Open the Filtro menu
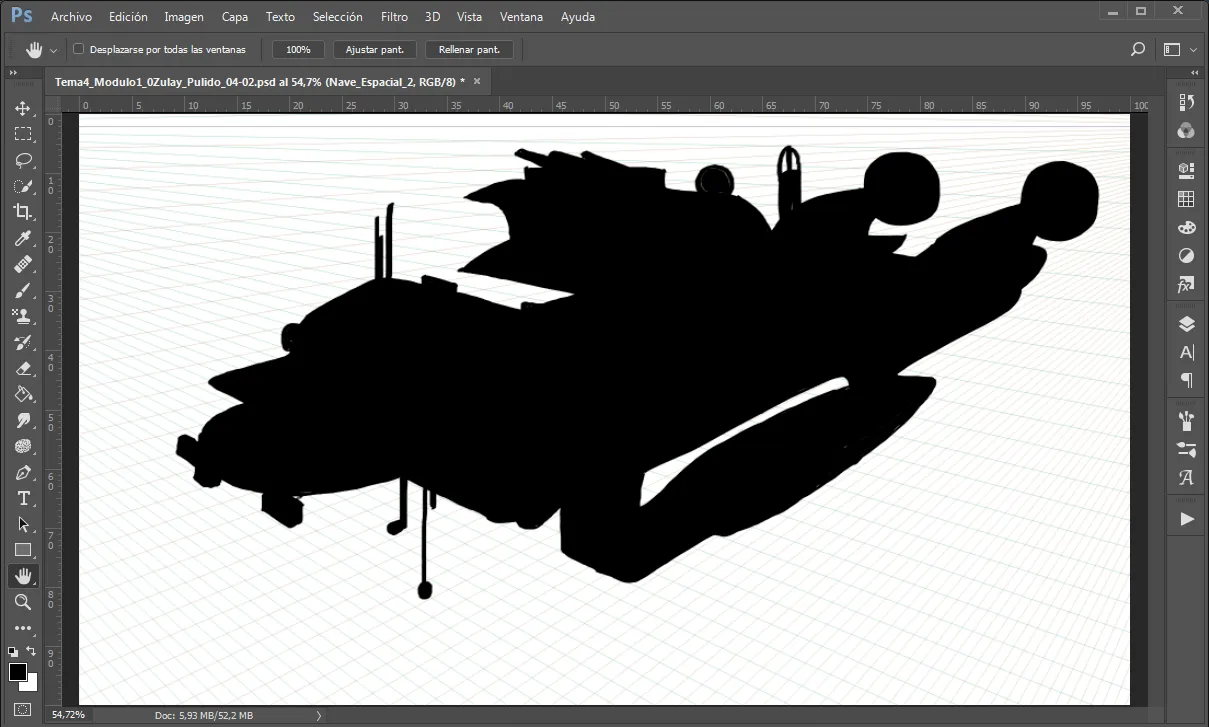The image size is (1209, 727). point(395,17)
